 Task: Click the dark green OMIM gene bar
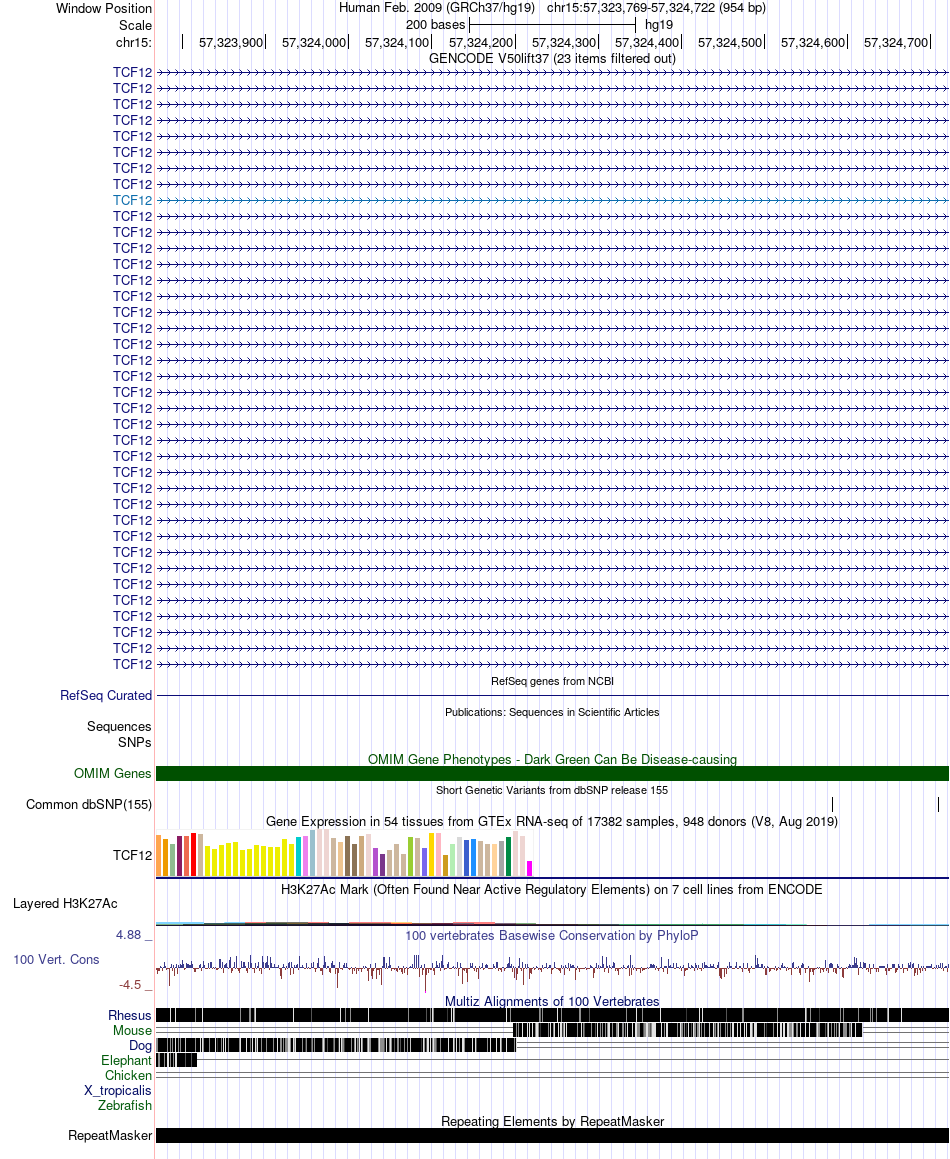[x=552, y=773]
